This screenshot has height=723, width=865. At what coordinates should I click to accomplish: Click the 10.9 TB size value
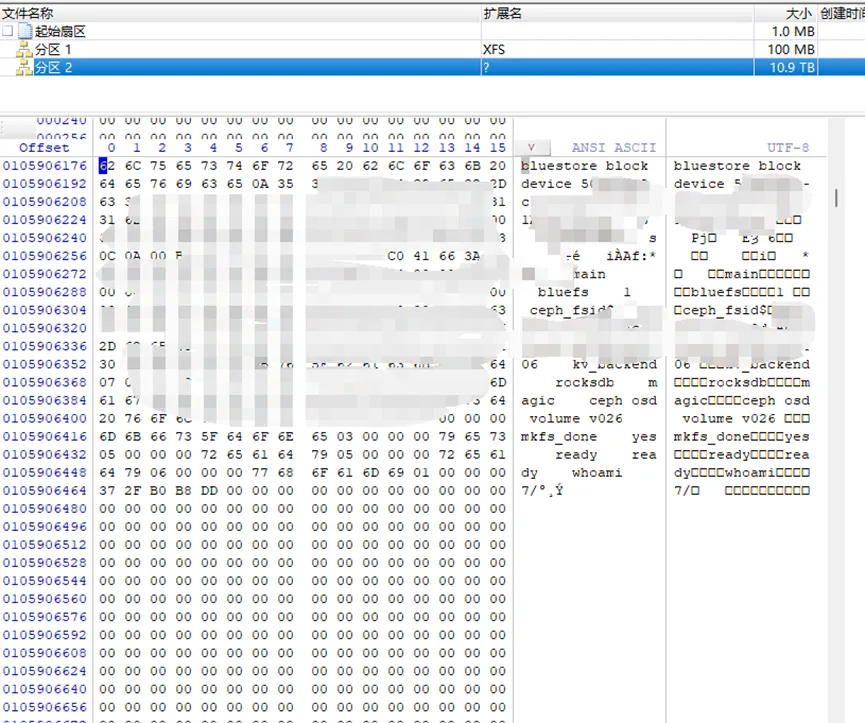tap(792, 68)
